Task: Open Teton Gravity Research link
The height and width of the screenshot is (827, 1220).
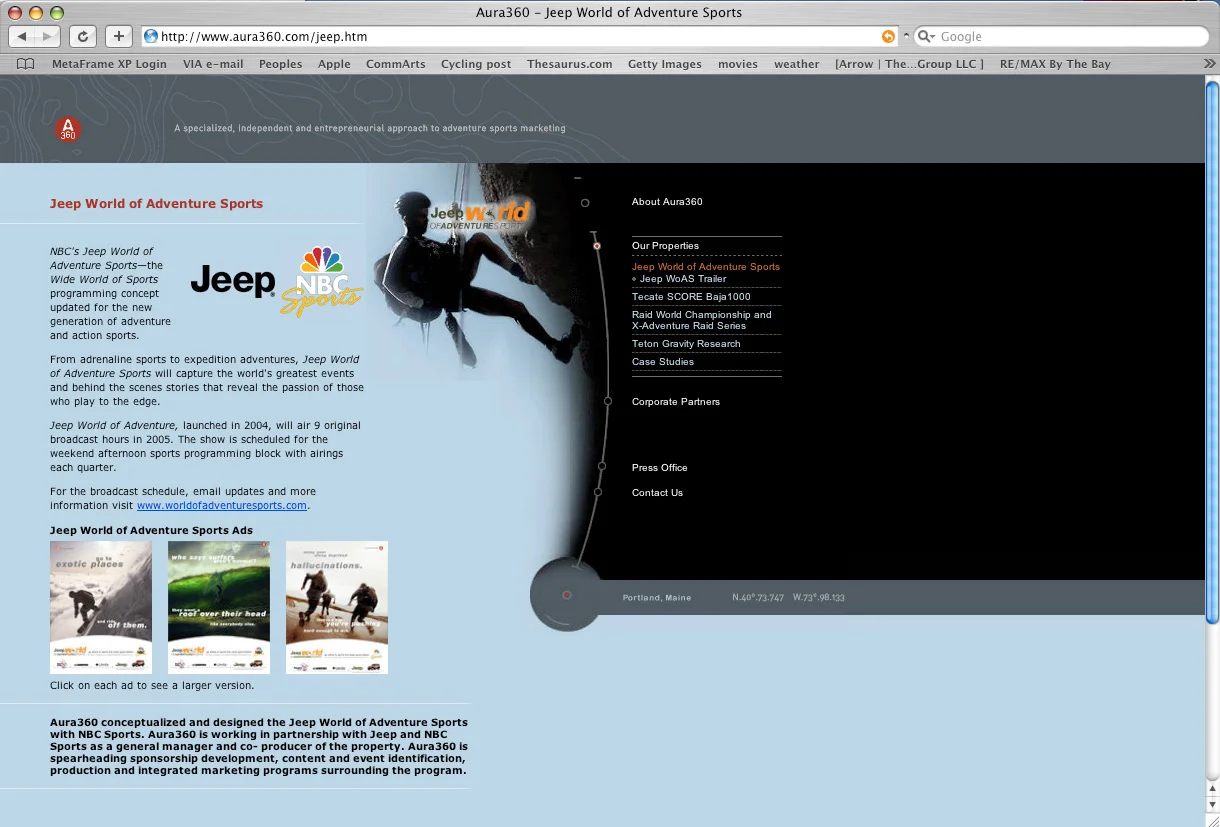Action: 686,344
